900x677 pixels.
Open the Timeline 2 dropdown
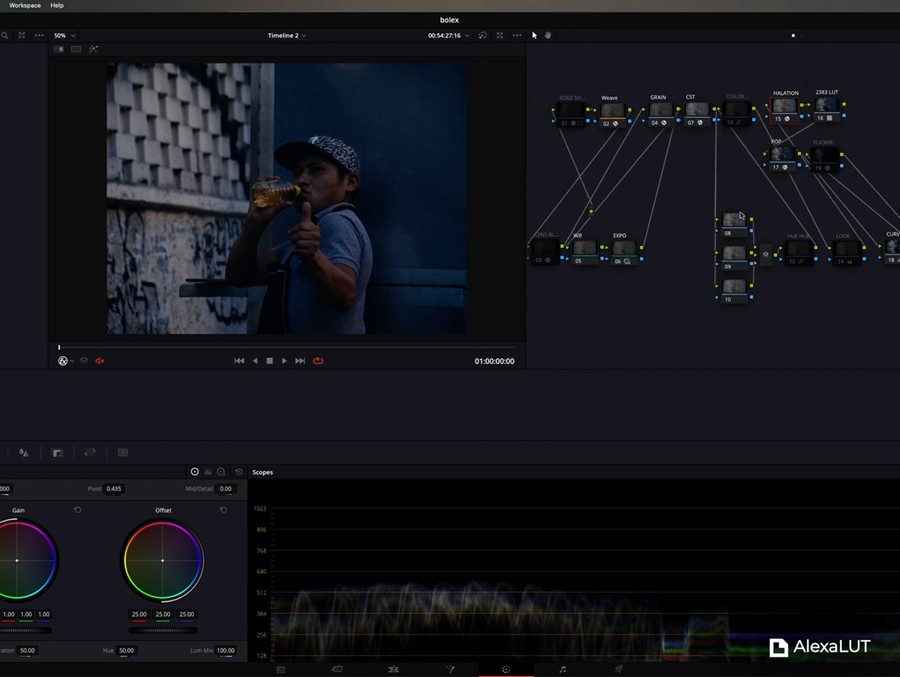coord(287,35)
